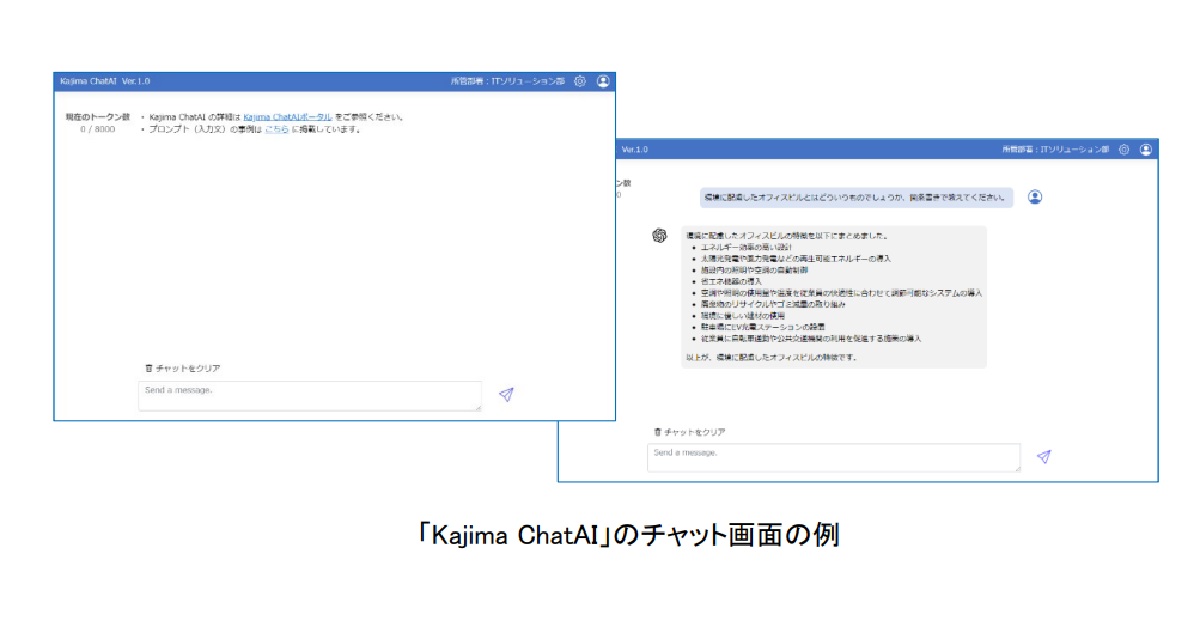Click answer line '省エネ機器の導入'
This screenshot has width=1202, height=630.
(731, 282)
